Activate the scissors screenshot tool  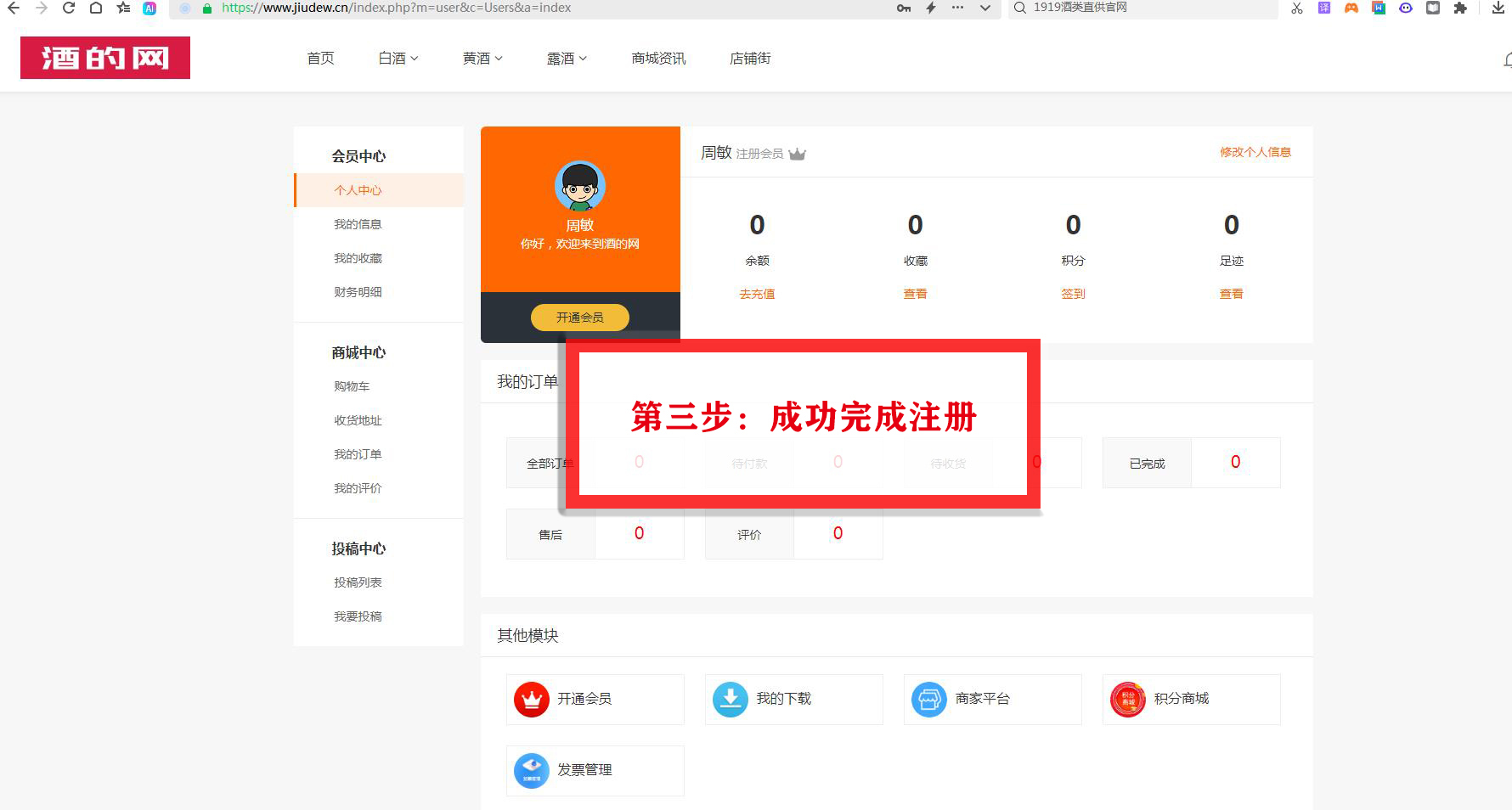[x=1296, y=8]
